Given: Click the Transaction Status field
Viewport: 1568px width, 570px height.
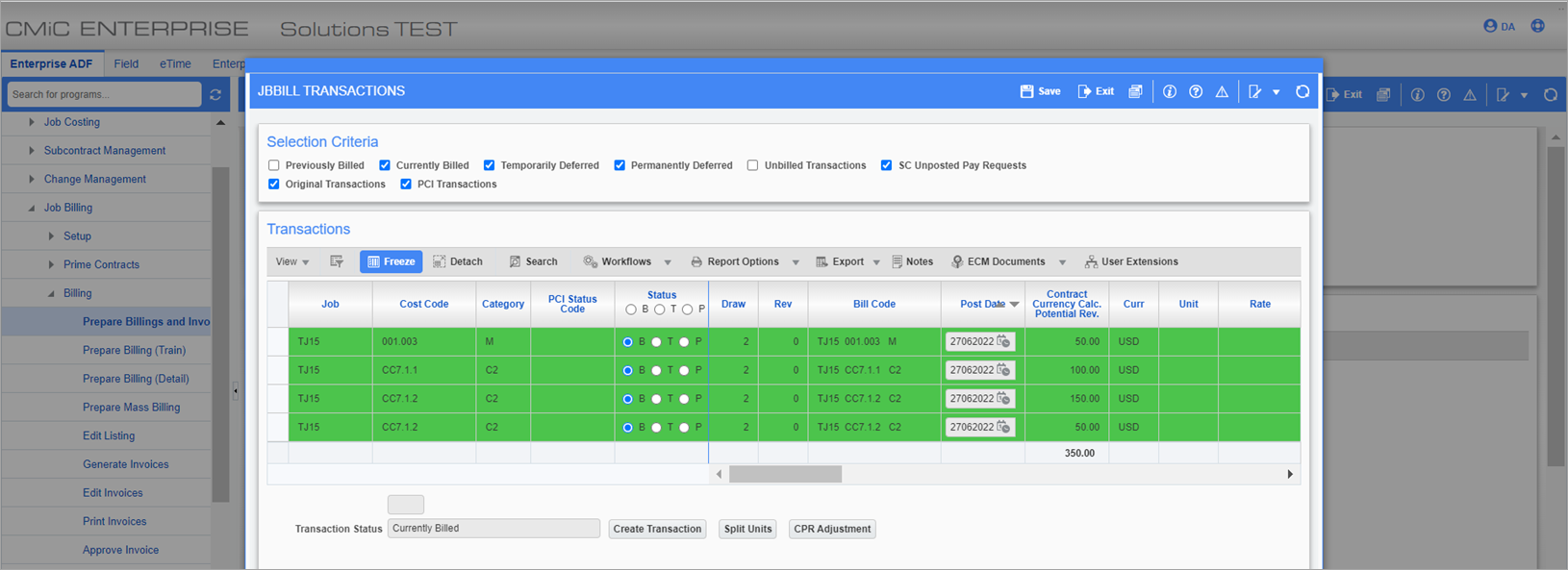Looking at the screenshot, I should 493,529.
